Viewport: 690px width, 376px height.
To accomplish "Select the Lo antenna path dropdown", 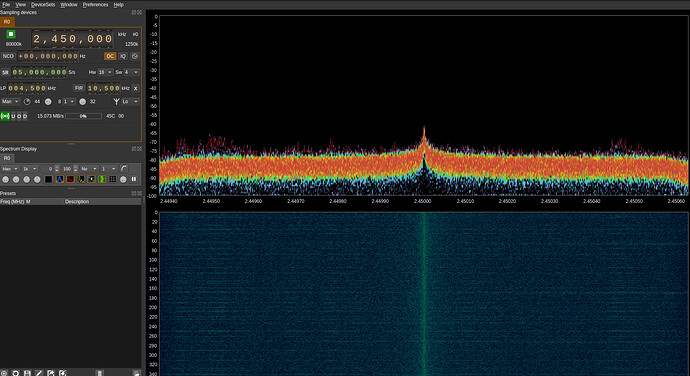I will coord(130,102).
